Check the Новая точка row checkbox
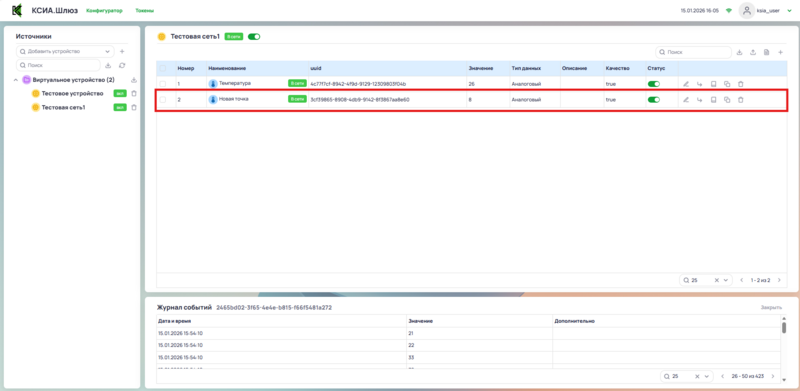The height and width of the screenshot is (391, 800). (163, 100)
